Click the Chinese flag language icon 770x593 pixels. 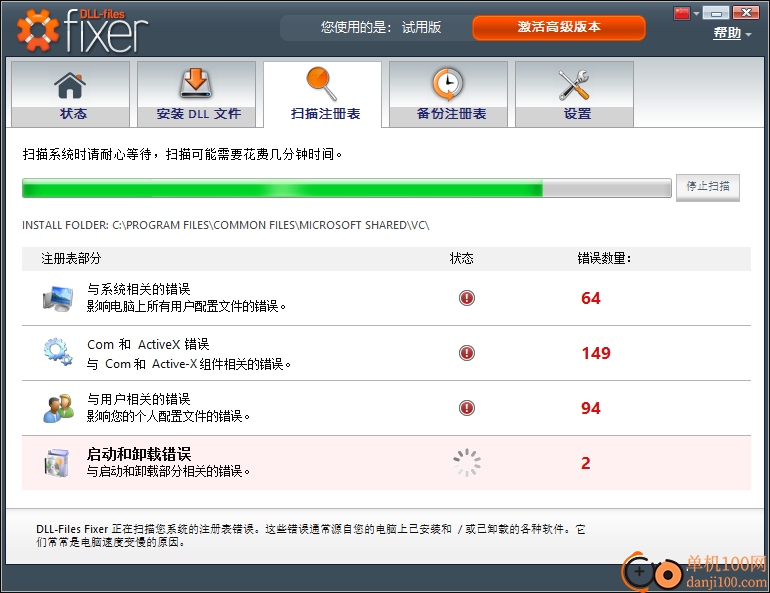pos(682,13)
